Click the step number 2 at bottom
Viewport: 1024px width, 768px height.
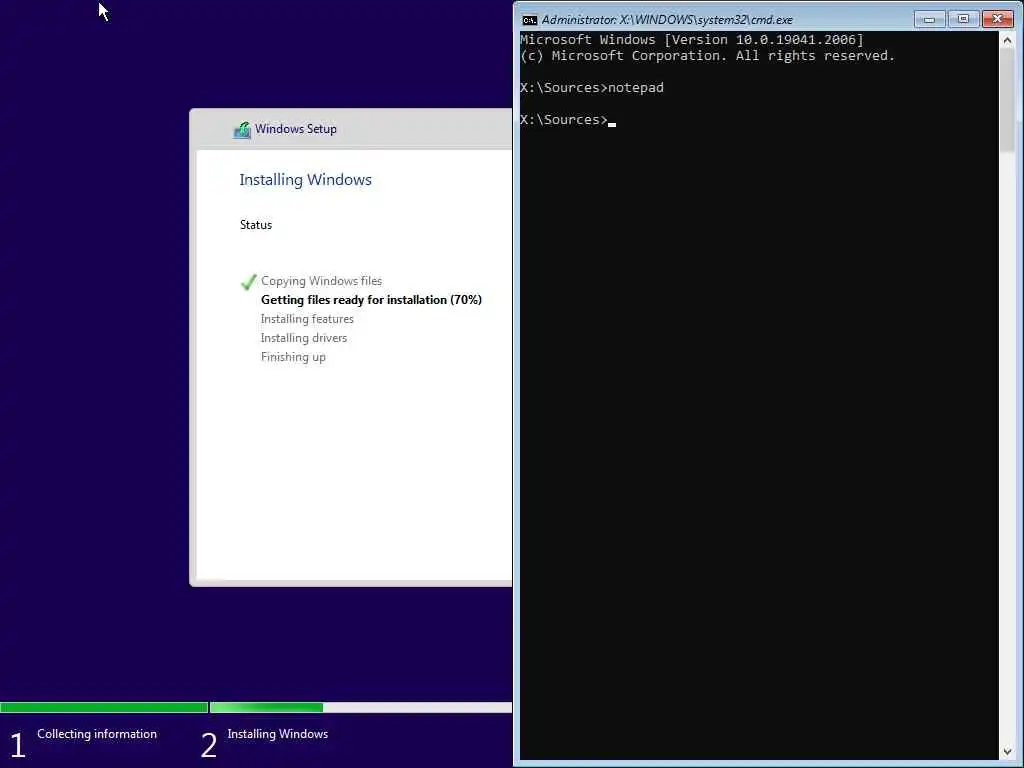tap(208, 745)
